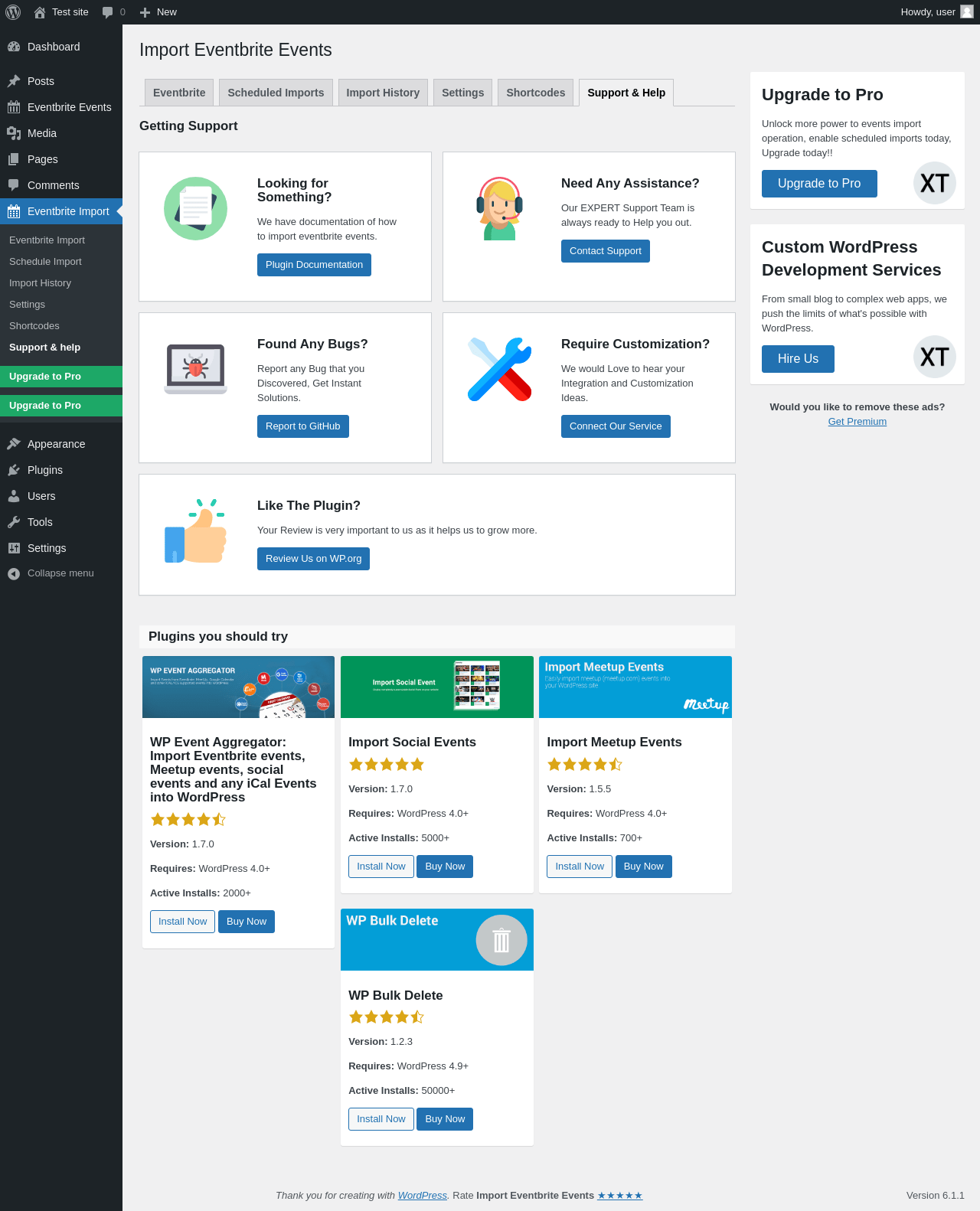Open the comments bubble in the admin bar

(108, 12)
